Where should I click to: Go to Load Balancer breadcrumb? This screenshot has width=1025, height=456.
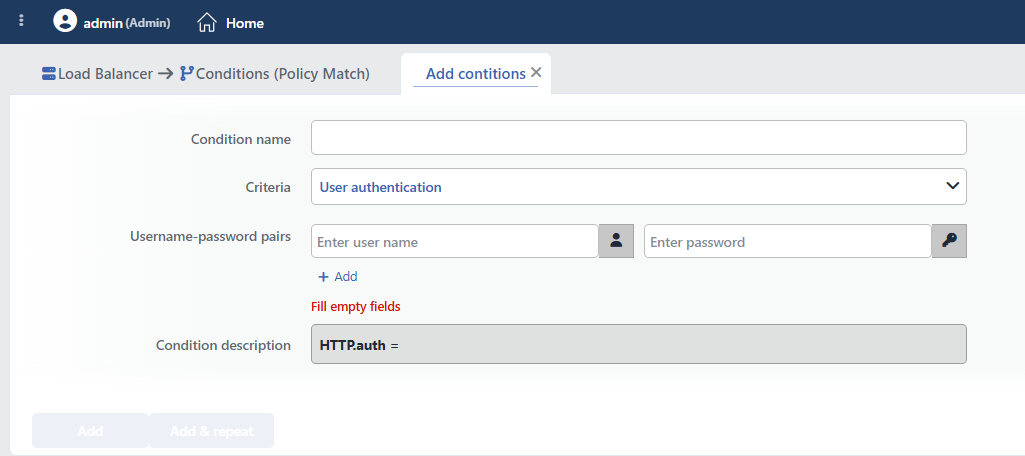click(105, 74)
